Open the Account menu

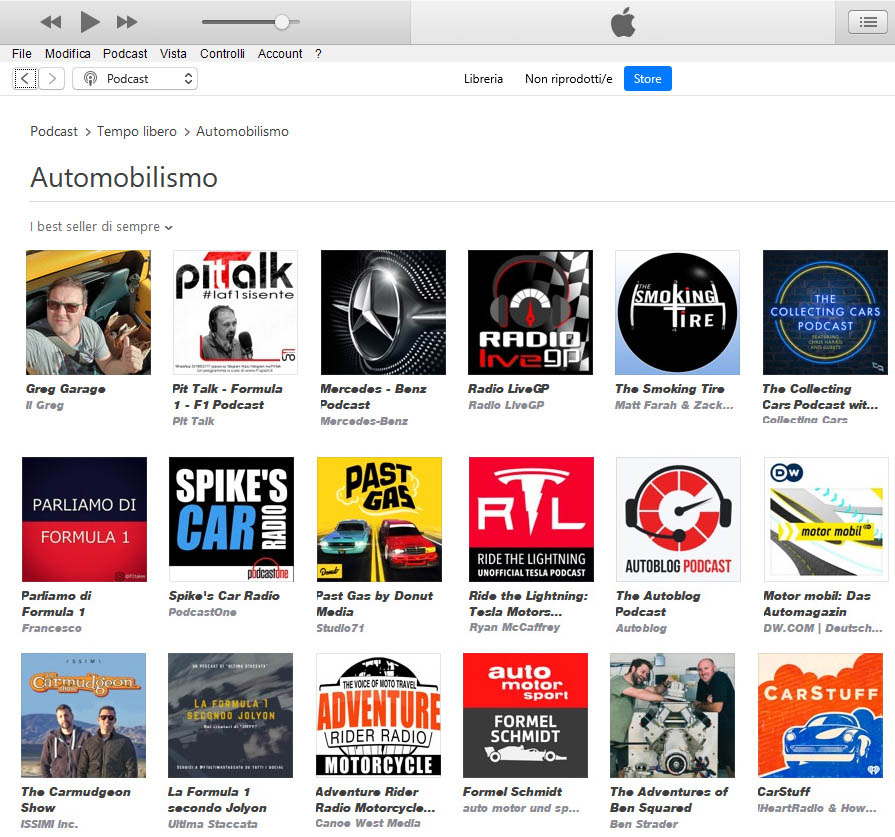pos(280,54)
